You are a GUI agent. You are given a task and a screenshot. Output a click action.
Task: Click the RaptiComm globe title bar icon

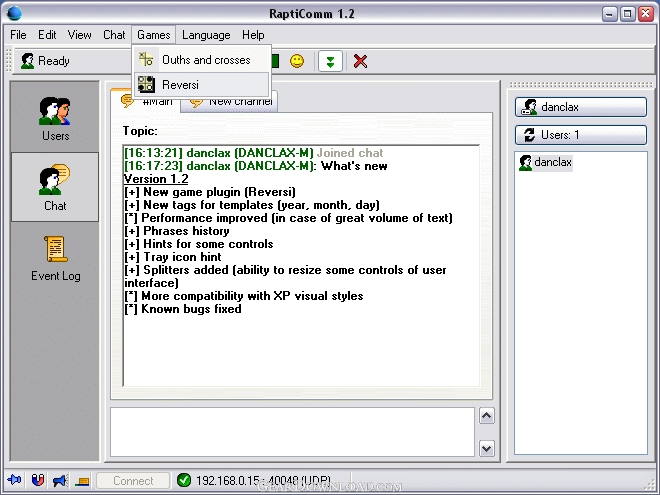click(x=14, y=13)
